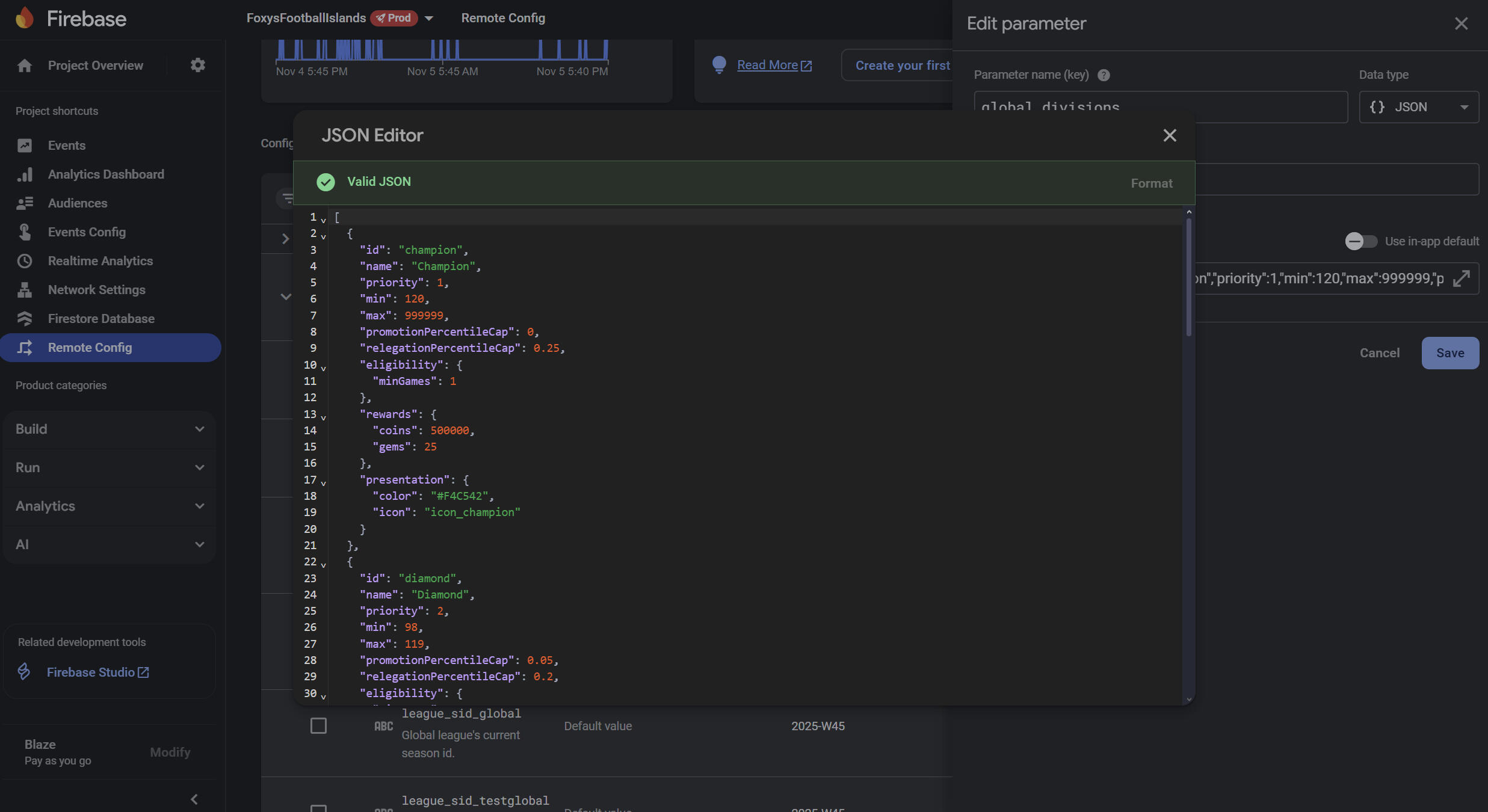Open Events from sidebar shortcuts
This screenshot has width=1488, height=812.
pos(66,146)
